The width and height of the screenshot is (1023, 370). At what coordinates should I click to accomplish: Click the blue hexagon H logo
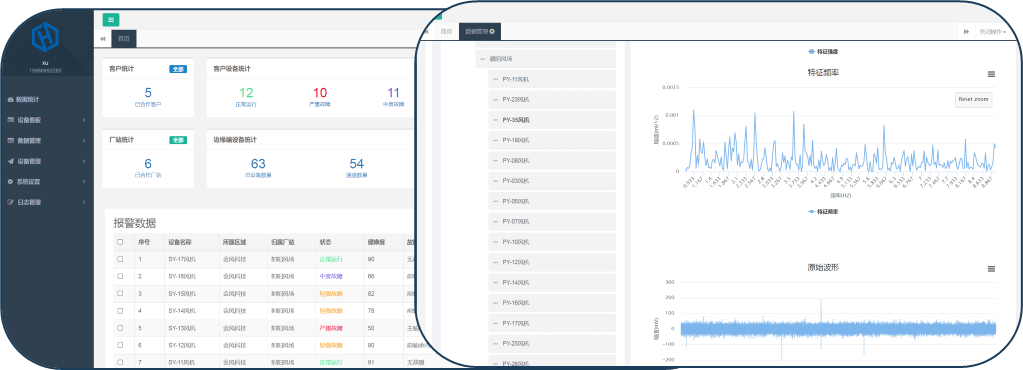(x=46, y=37)
